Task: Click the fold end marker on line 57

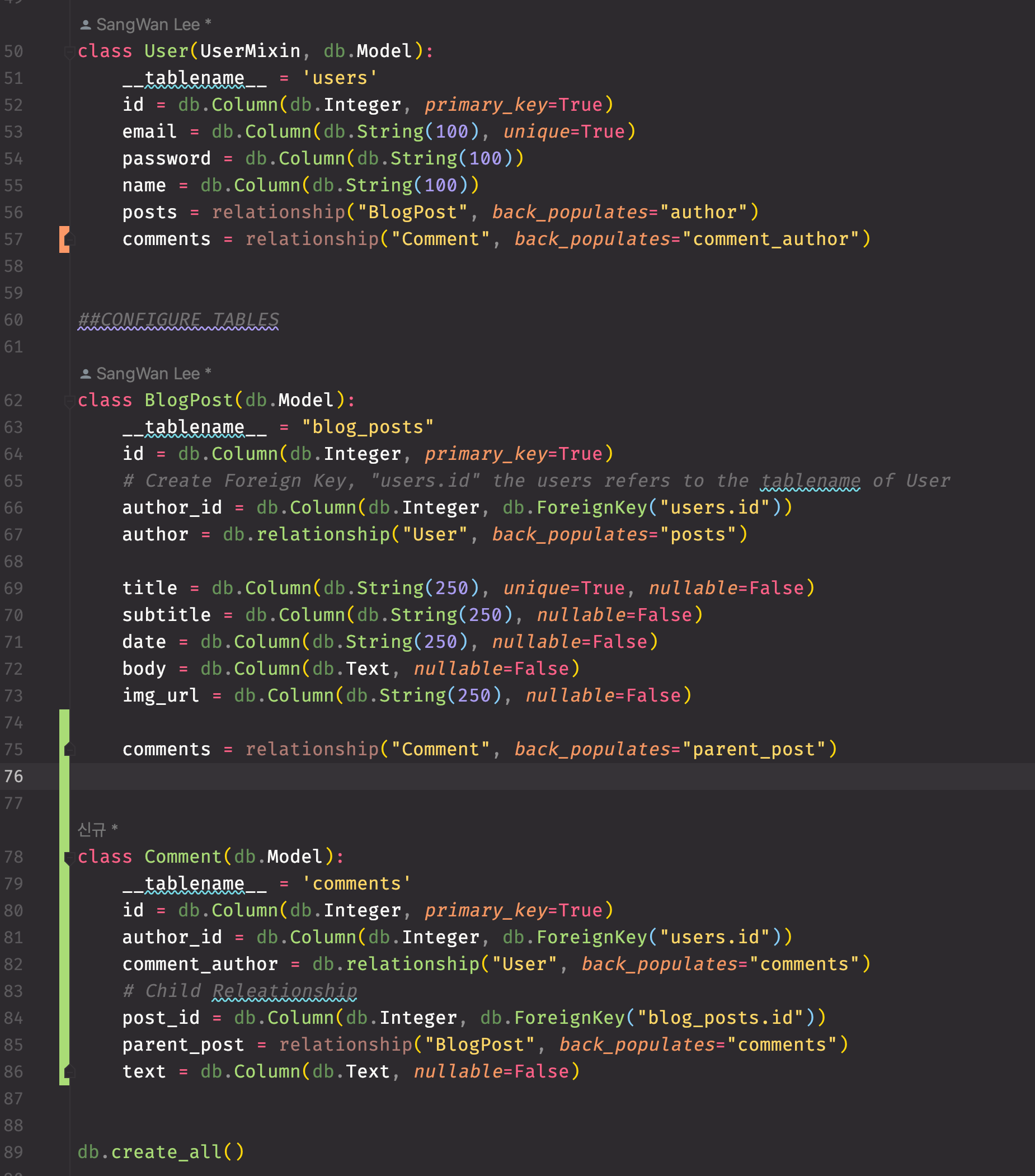Action: [x=69, y=240]
